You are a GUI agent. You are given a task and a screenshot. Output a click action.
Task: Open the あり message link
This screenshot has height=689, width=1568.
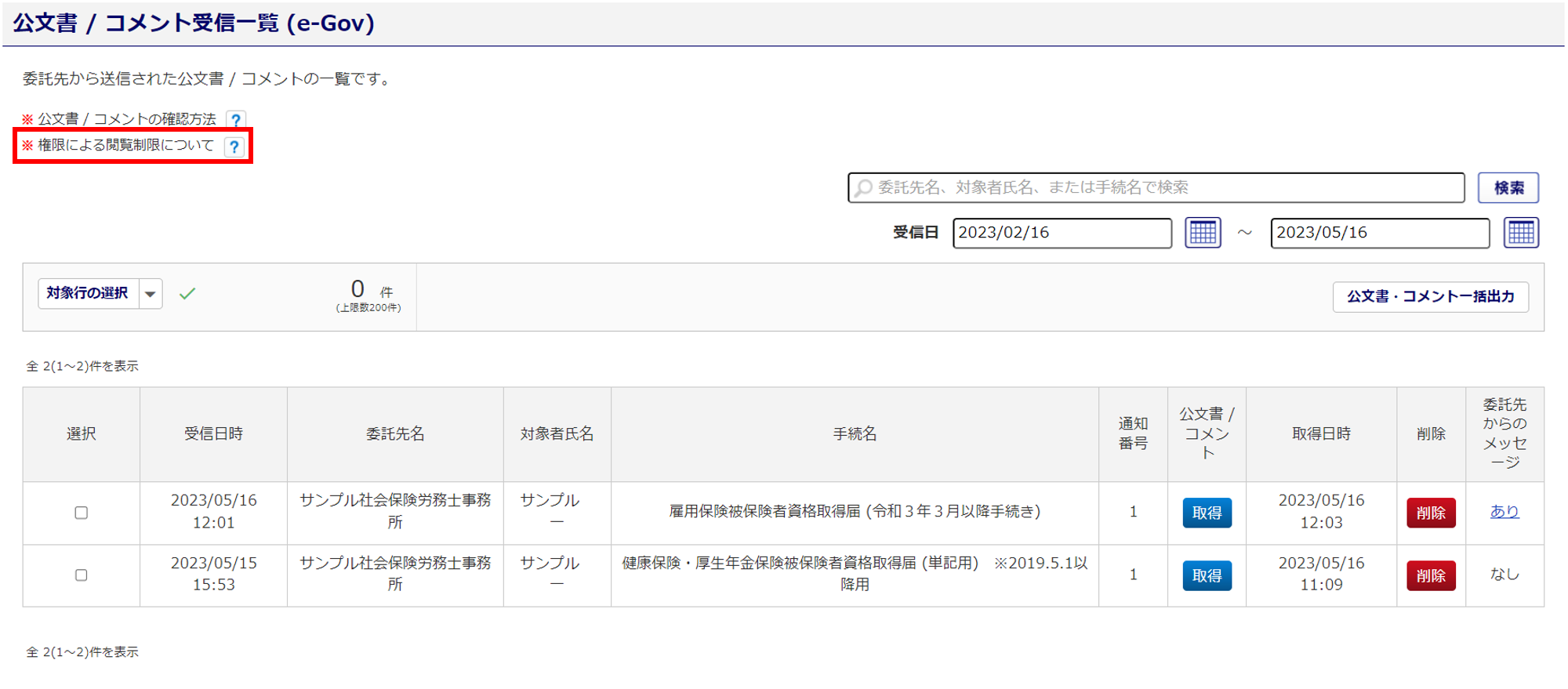pyautogui.click(x=1504, y=511)
